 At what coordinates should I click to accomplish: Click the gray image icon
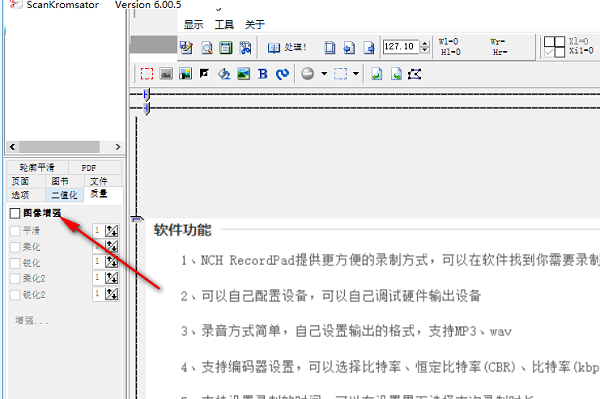tap(166, 73)
